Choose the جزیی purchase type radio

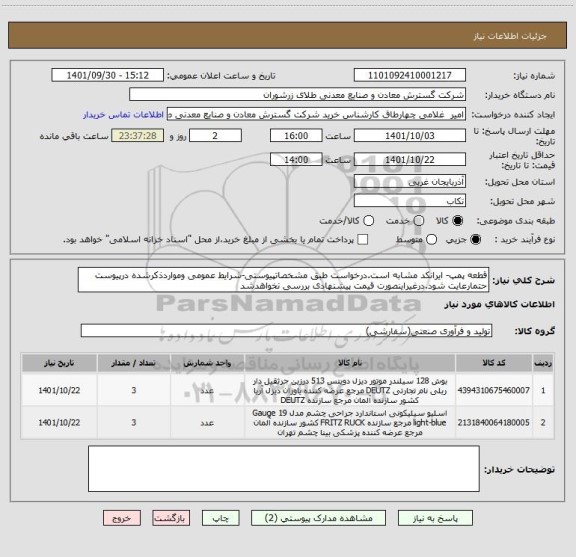tap(475, 240)
